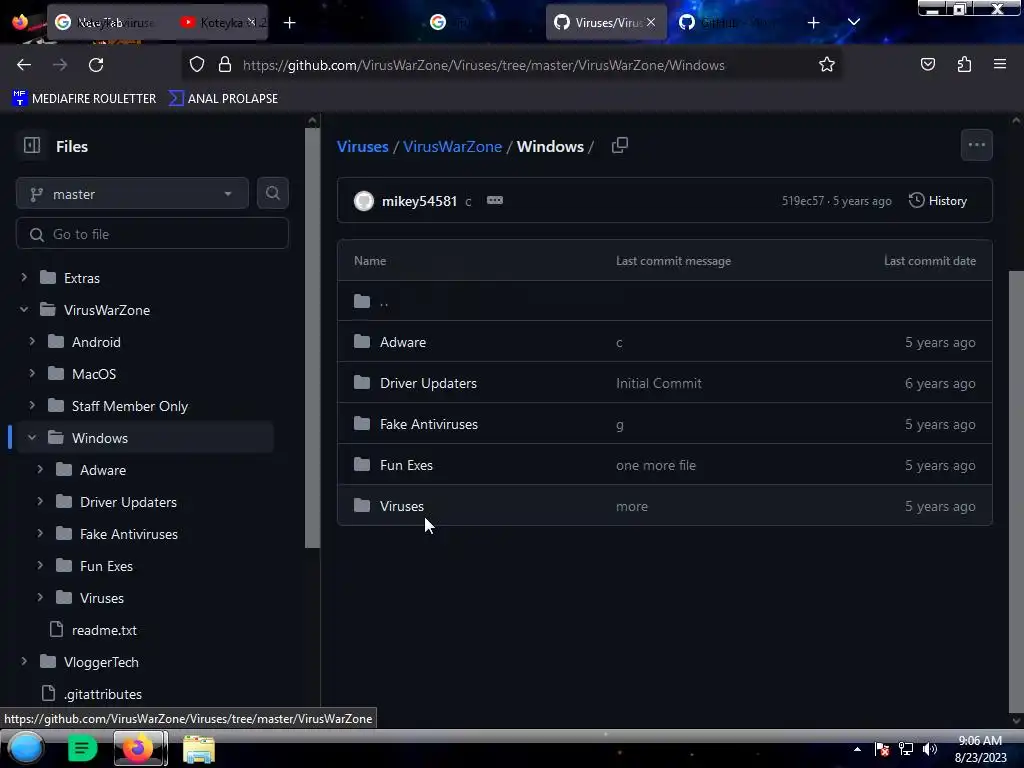Expand the Staff Member Only folder chevron

tap(32, 406)
